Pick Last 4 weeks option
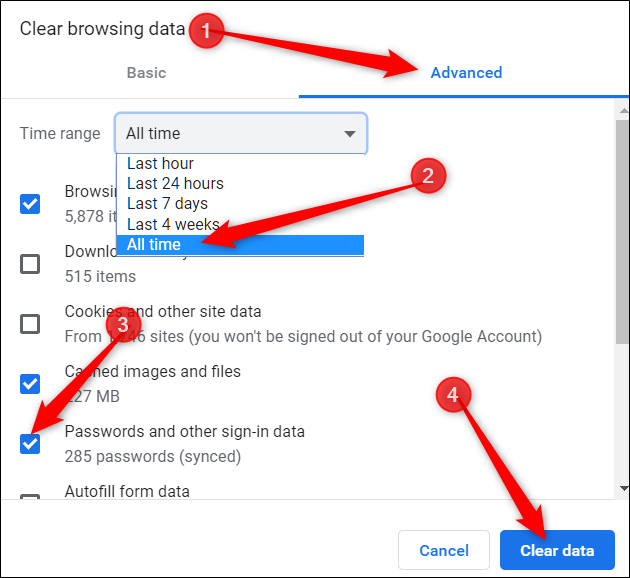The height and width of the screenshot is (578, 630). click(173, 224)
